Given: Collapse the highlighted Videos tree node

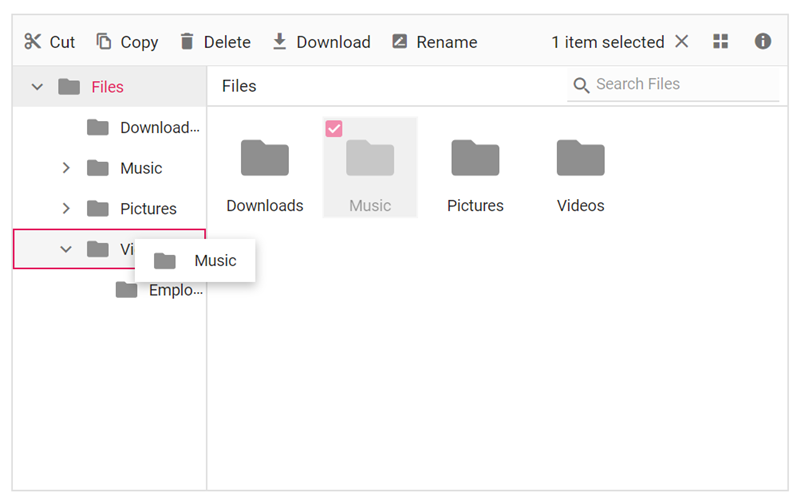Looking at the screenshot, I should [x=66, y=249].
